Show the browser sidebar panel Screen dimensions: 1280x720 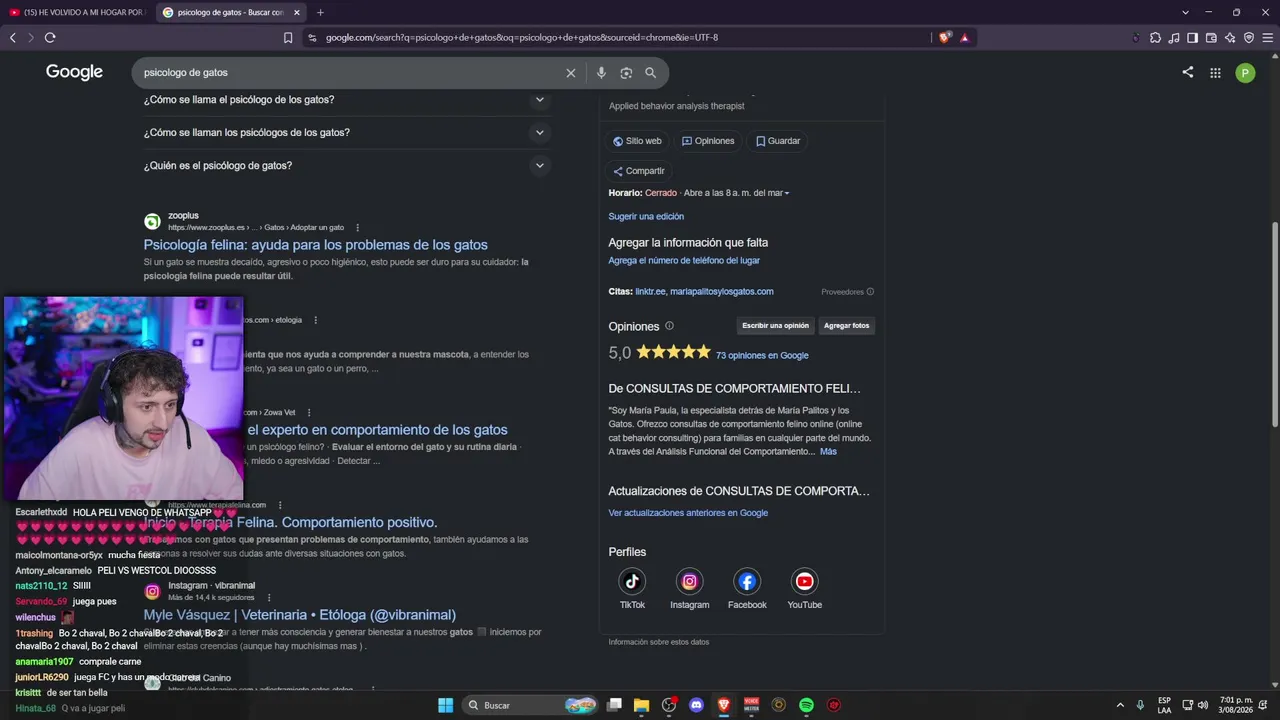(1193, 38)
